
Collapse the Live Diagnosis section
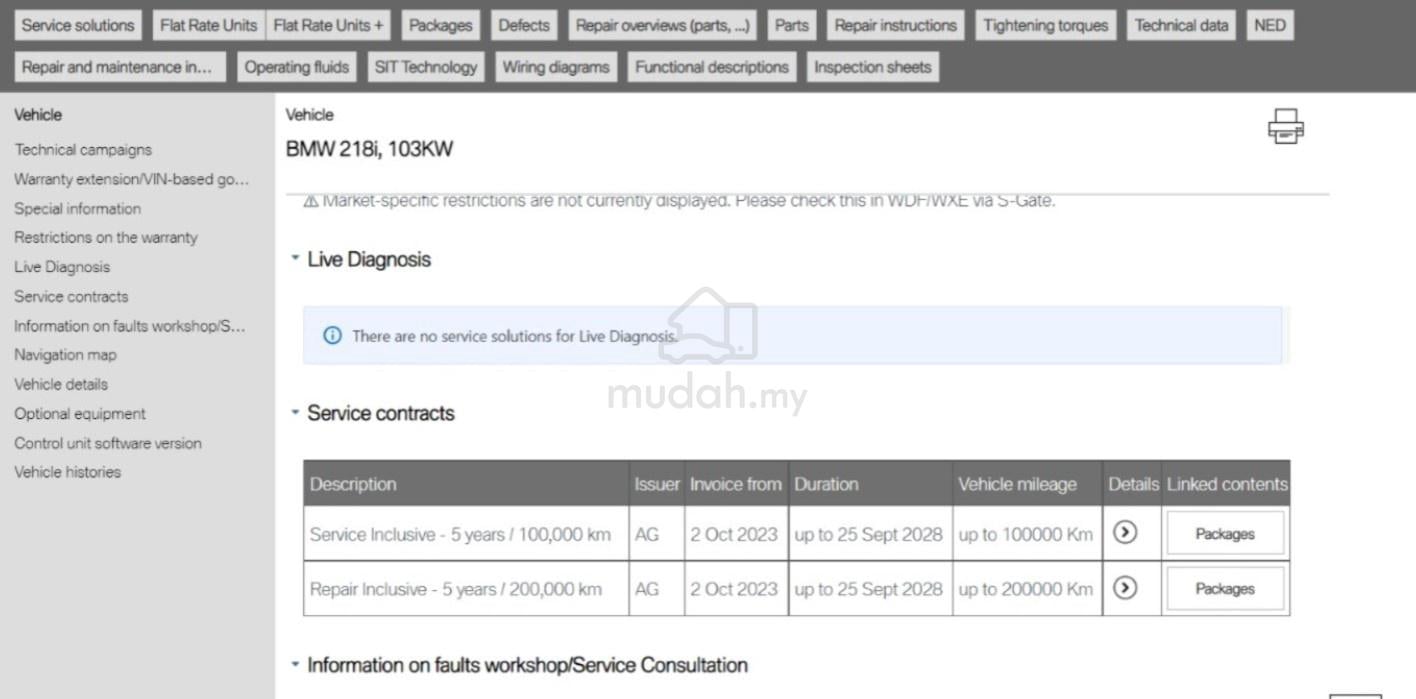[295, 259]
